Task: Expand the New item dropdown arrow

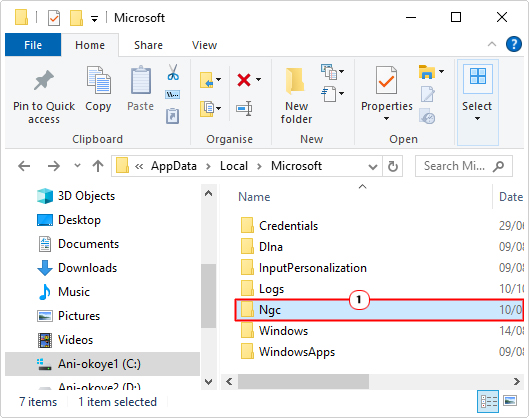Action: [x=341, y=72]
